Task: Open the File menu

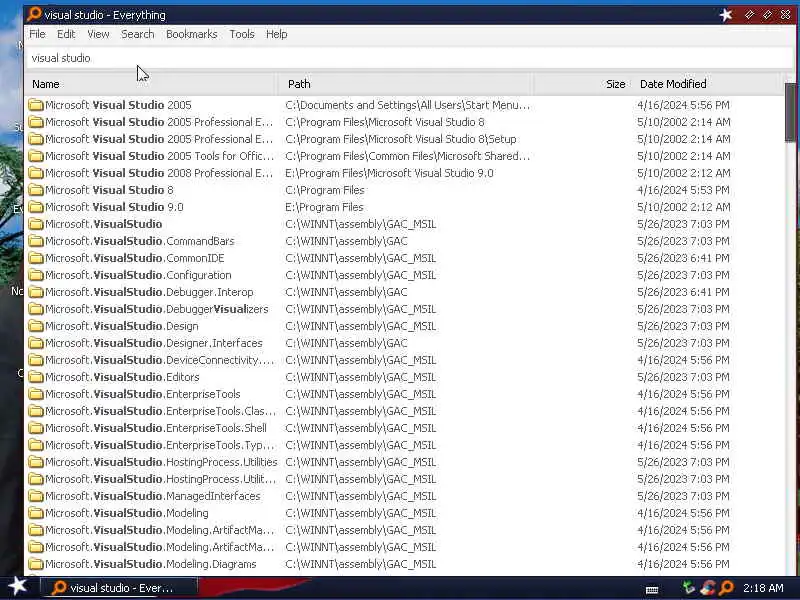Action: click(37, 34)
